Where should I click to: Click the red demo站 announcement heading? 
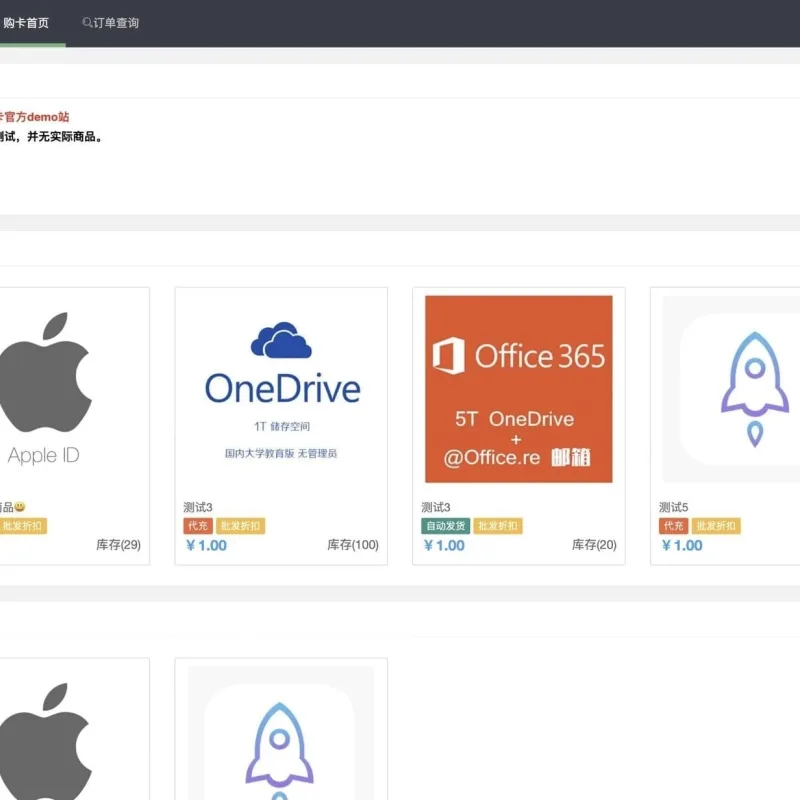coord(35,117)
